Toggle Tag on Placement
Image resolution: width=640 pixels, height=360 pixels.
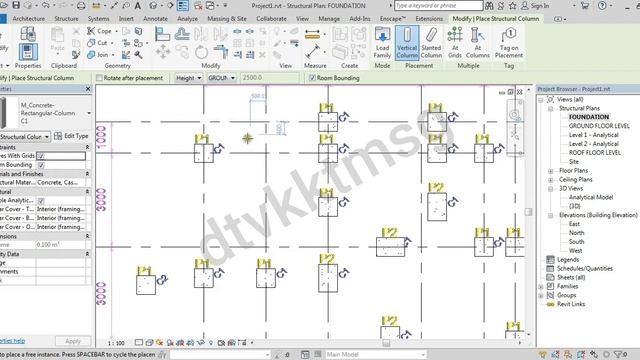coord(509,42)
